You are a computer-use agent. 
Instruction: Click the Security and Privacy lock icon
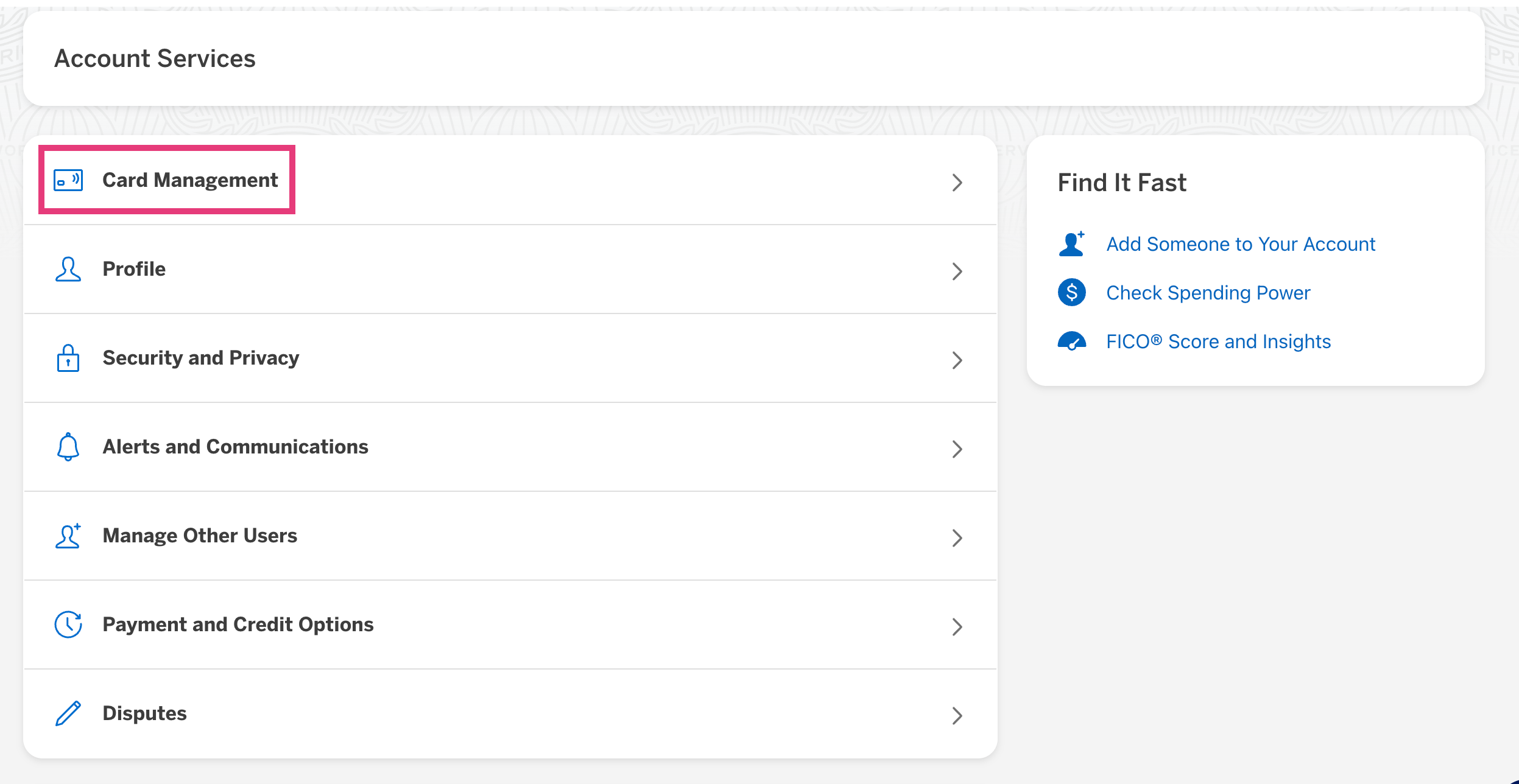68,358
